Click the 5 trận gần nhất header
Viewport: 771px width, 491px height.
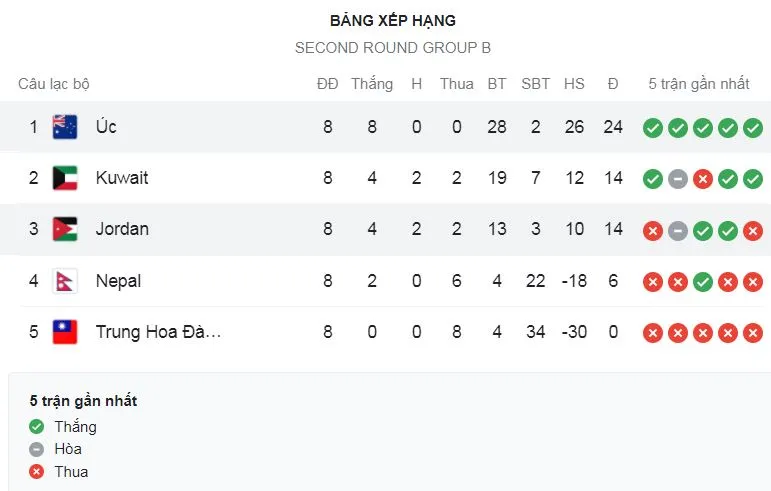pyautogui.click(x=699, y=84)
